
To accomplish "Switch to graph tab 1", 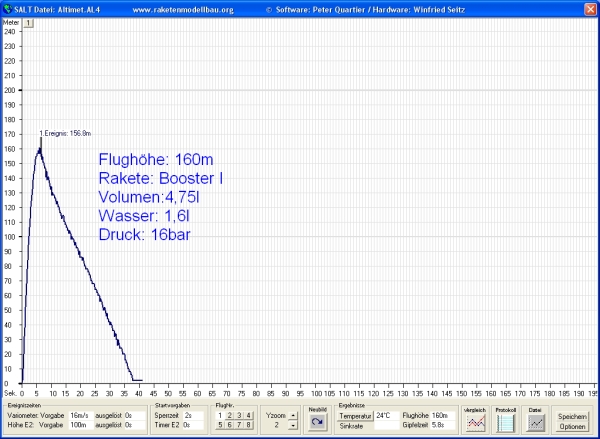I will point(29,22).
